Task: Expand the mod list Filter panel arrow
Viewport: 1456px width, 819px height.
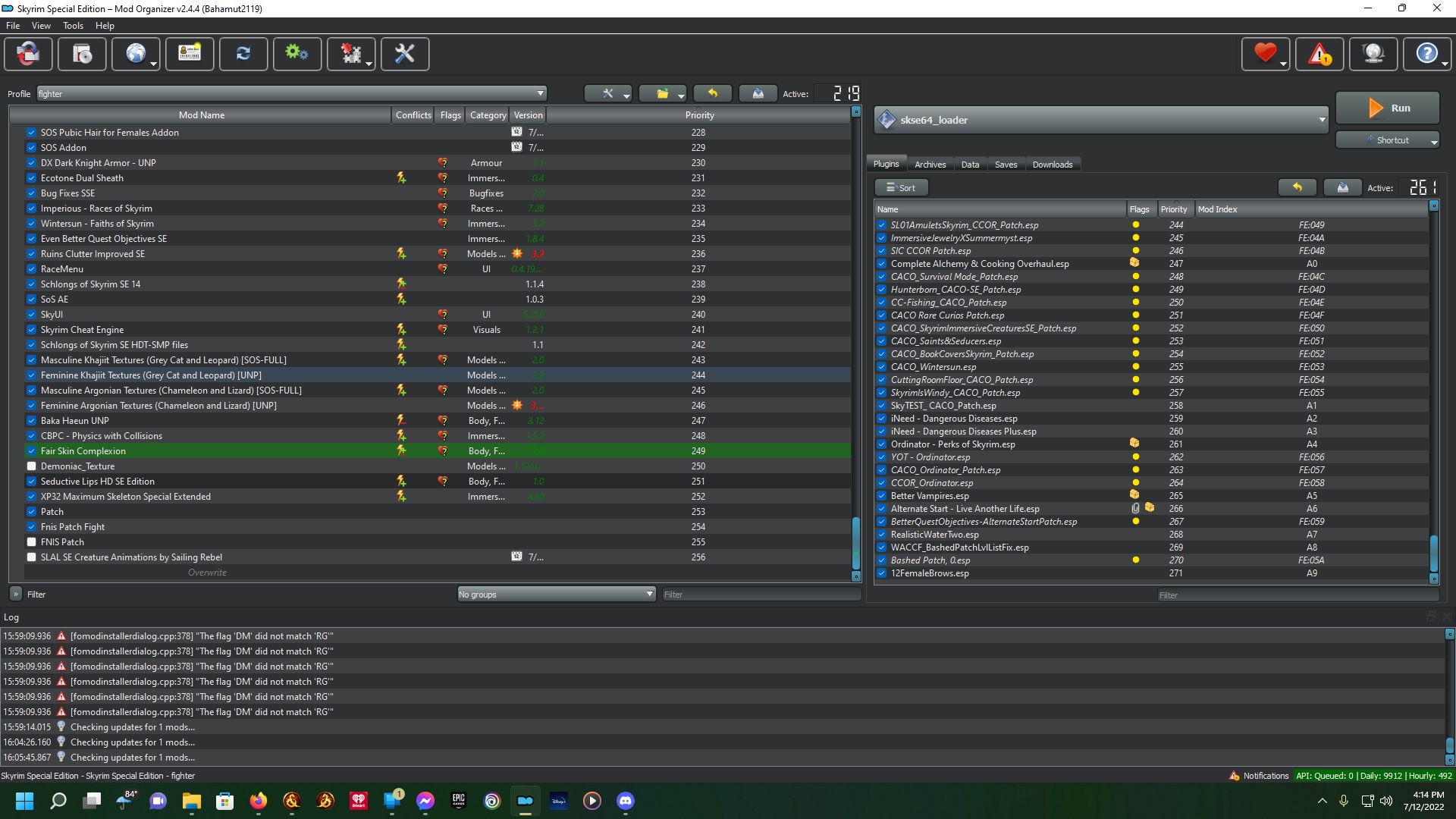Action: pyautogui.click(x=16, y=595)
